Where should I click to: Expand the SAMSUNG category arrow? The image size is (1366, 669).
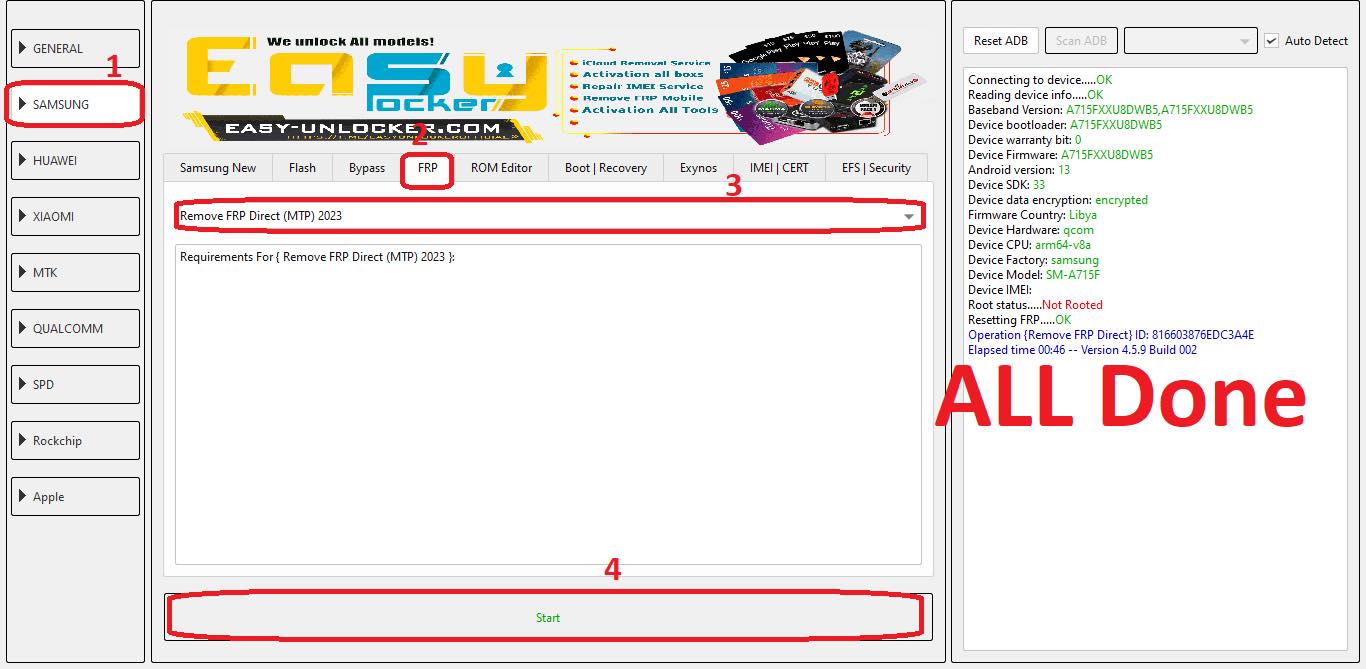pyautogui.click(x=23, y=104)
